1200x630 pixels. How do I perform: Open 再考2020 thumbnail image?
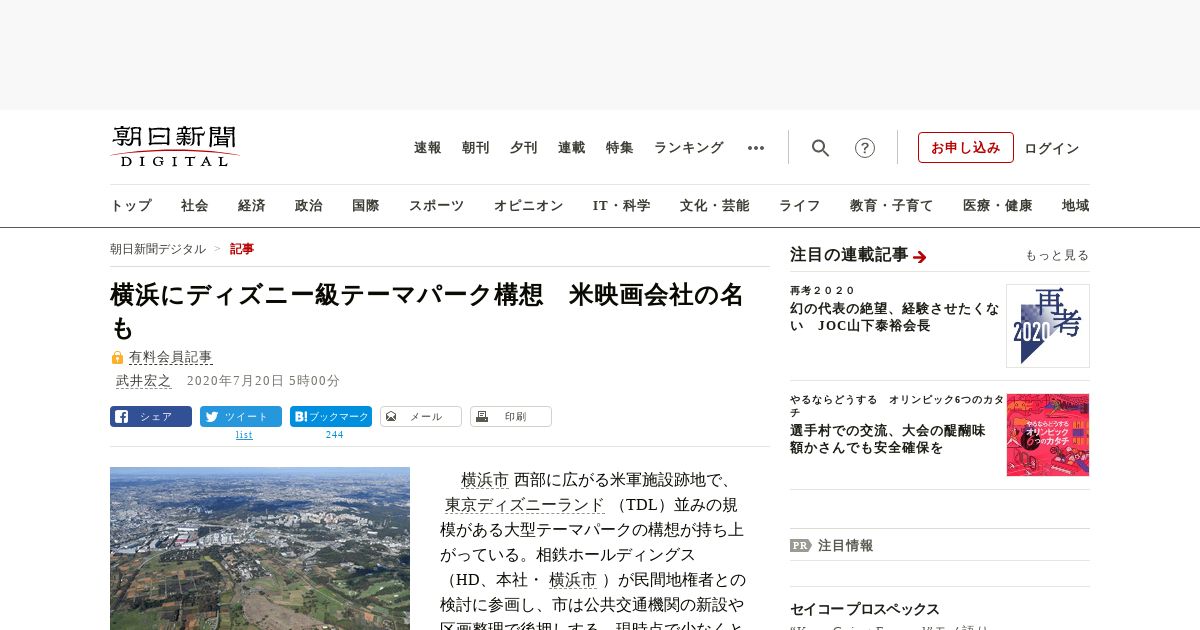coord(1048,326)
